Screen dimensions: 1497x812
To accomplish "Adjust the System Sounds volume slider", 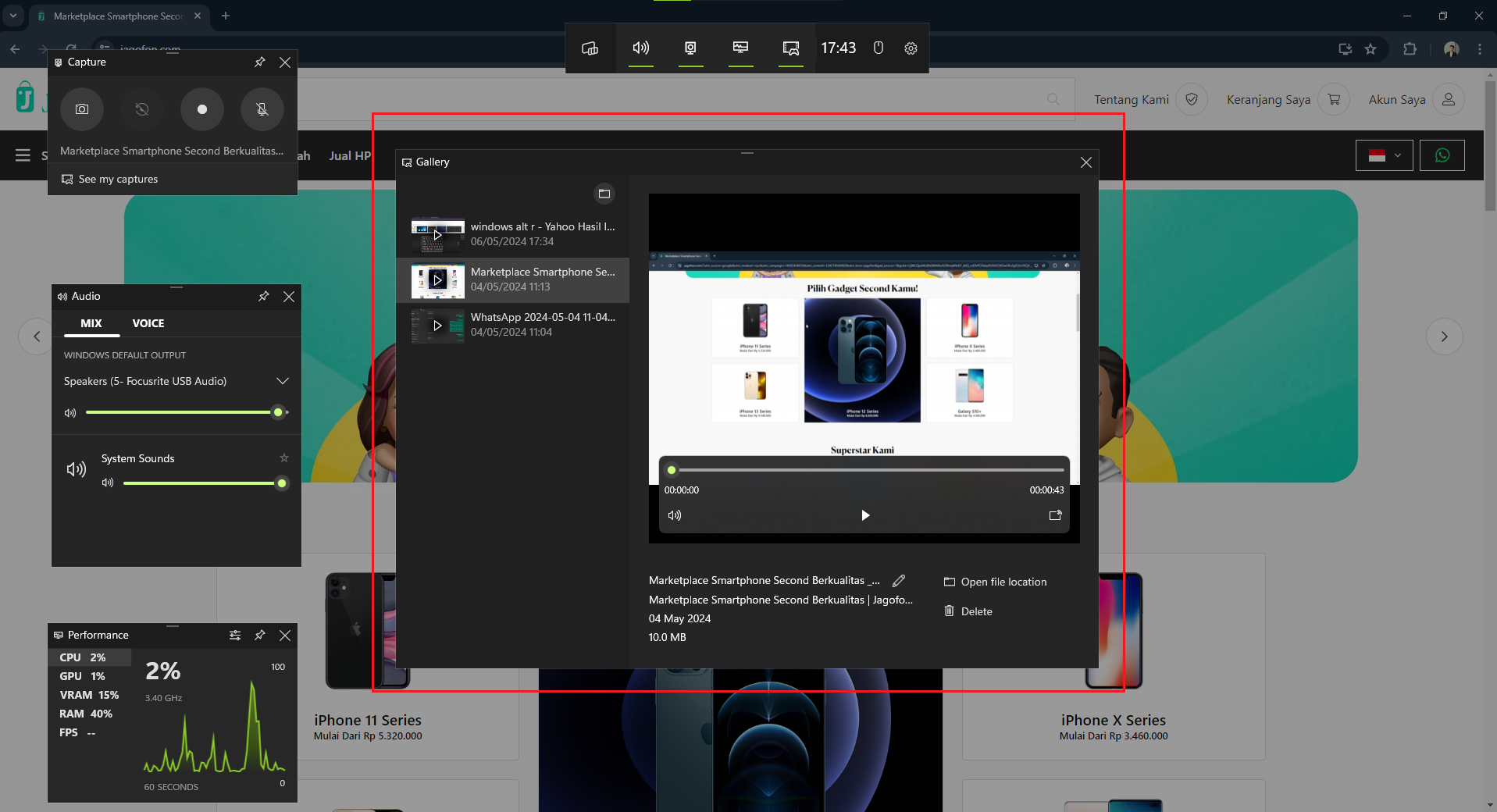I will tap(206, 483).
